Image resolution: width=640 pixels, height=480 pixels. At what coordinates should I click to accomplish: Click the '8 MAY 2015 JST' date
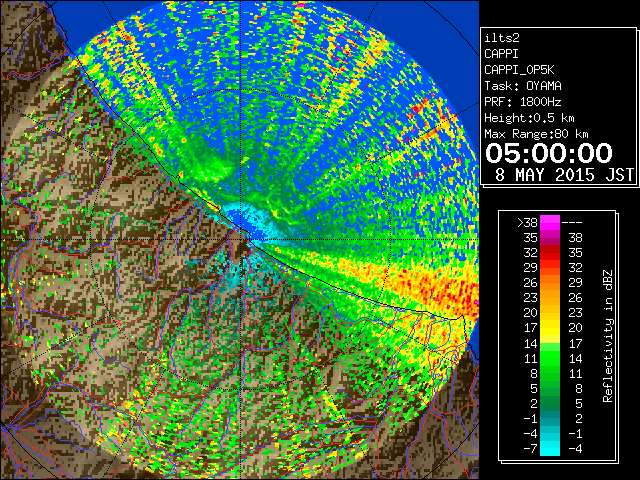tap(564, 175)
